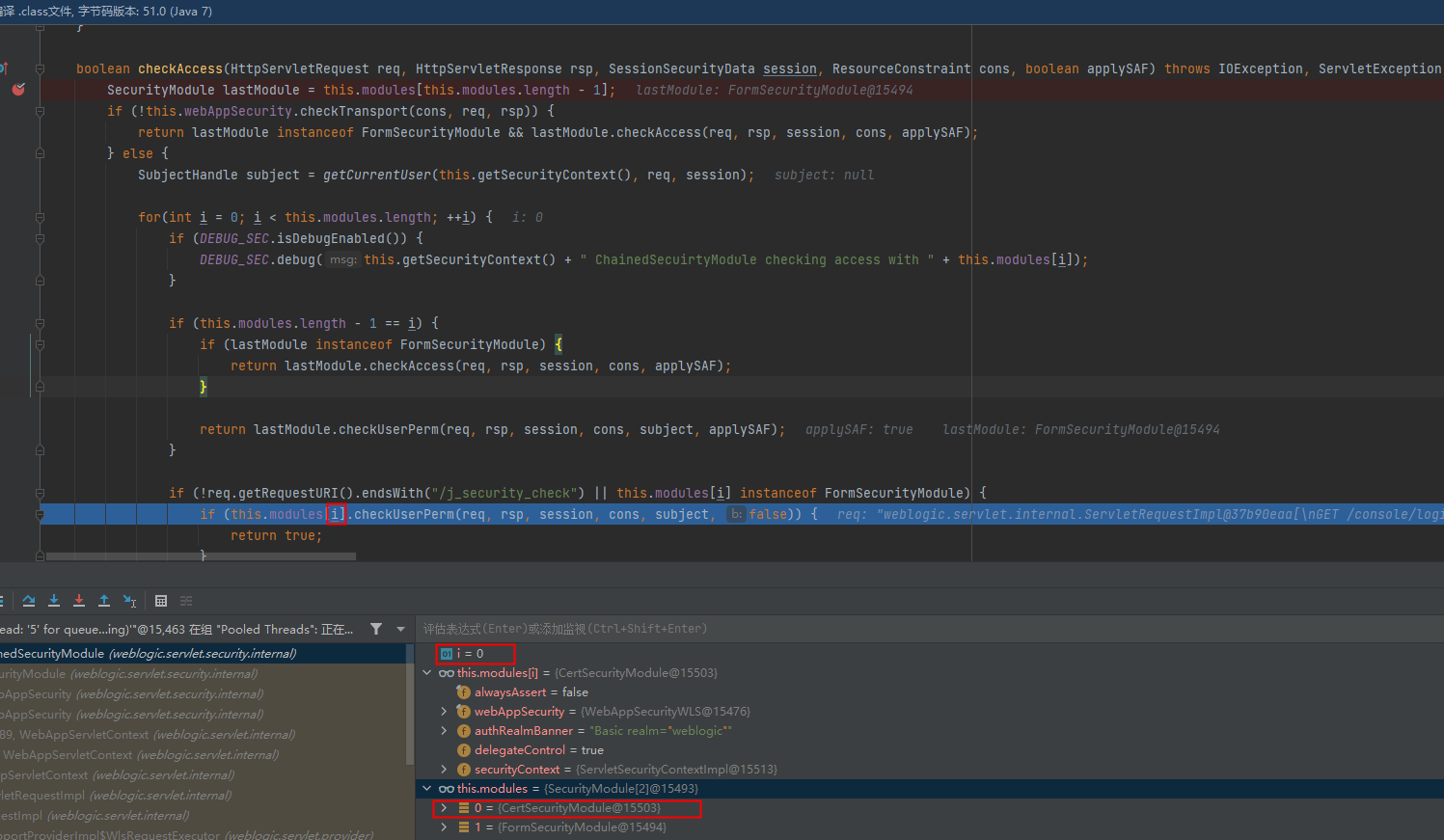Select the highlighted ...nedSecurityModule stack frame
The height and width of the screenshot is (840, 1444).
click(204, 654)
